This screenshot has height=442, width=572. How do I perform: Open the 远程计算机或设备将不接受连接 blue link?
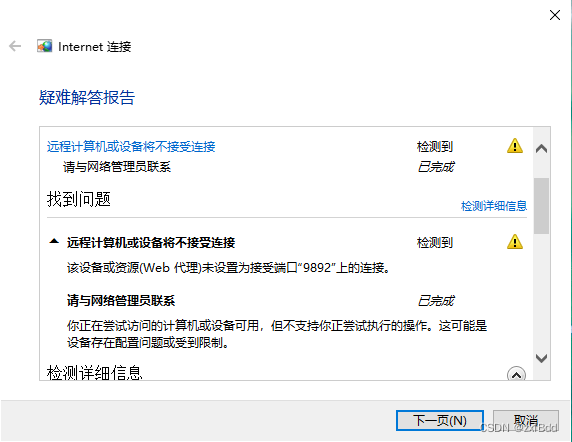[131, 147]
